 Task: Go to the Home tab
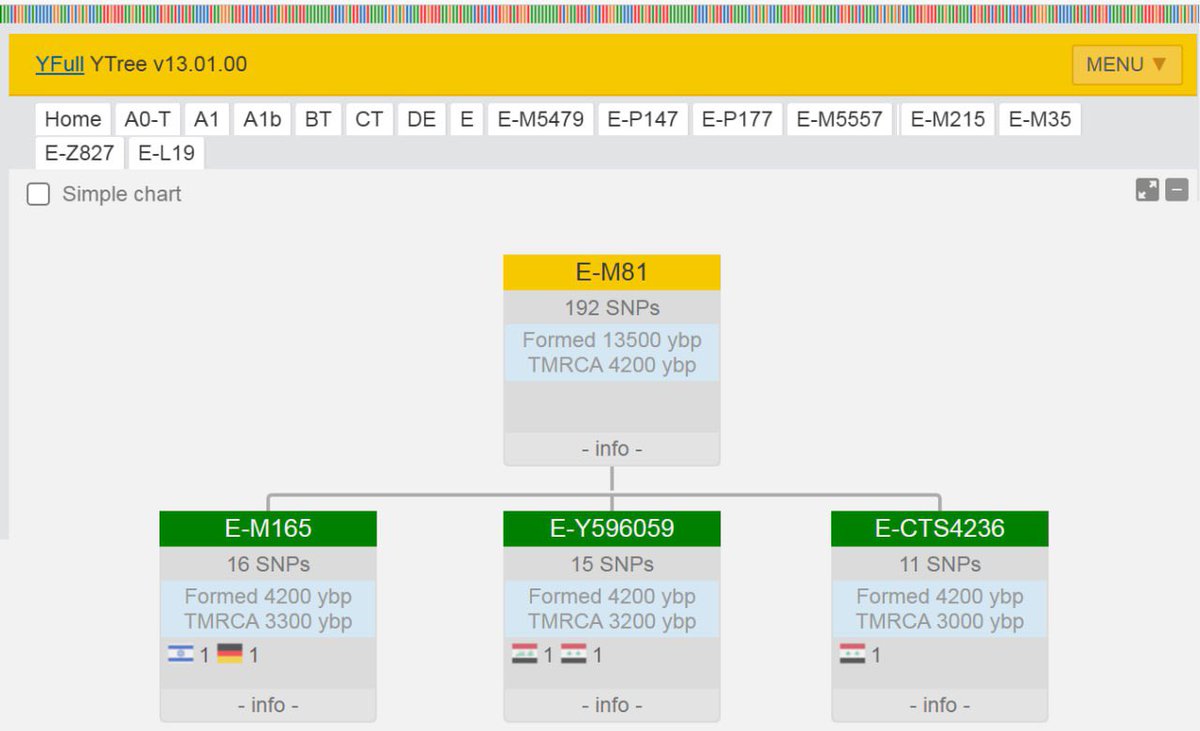[73, 119]
